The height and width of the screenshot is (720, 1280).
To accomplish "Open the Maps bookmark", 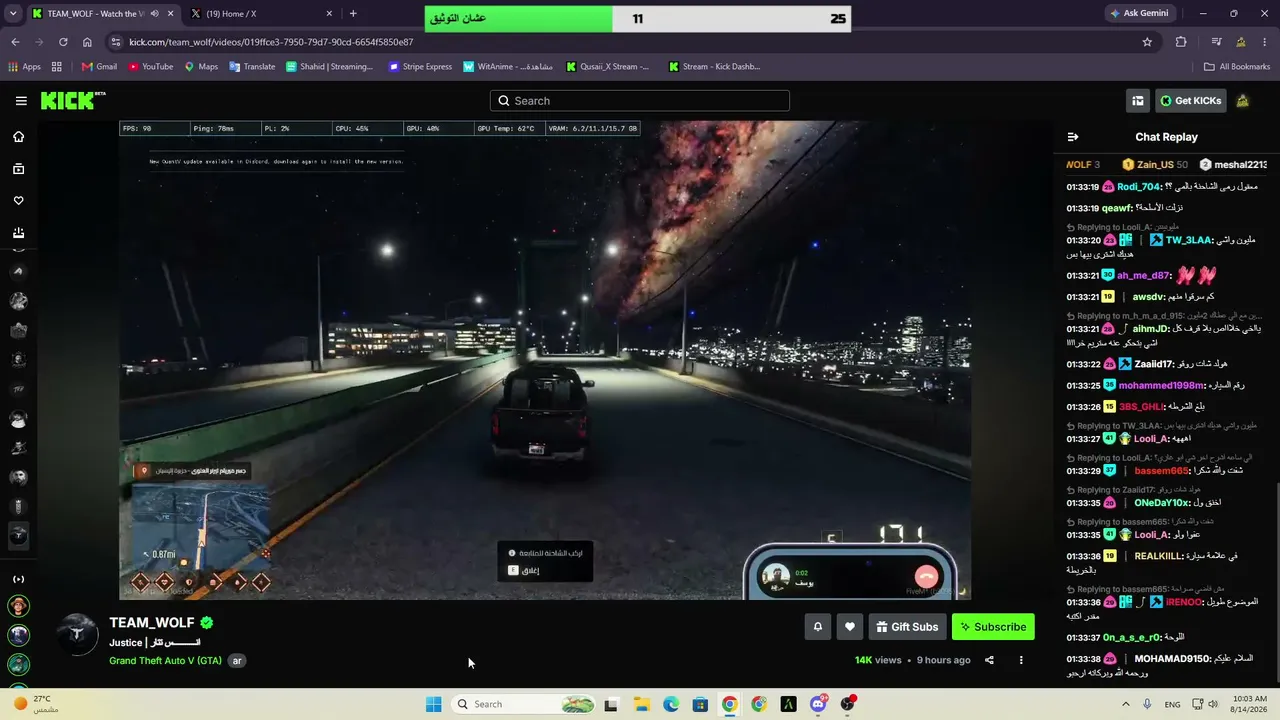I will click(201, 67).
